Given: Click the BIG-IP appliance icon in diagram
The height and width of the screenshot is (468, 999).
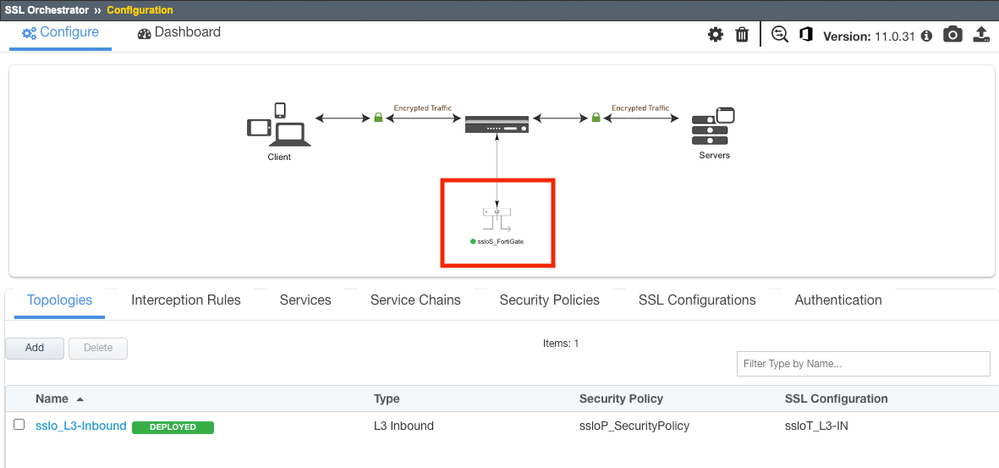Looking at the screenshot, I should click(497, 124).
